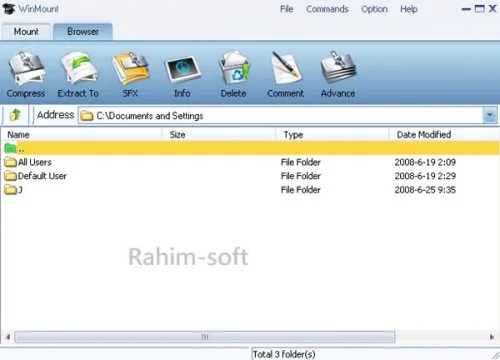500x360 pixels.
Task: Open the Commands menu
Action: click(327, 9)
